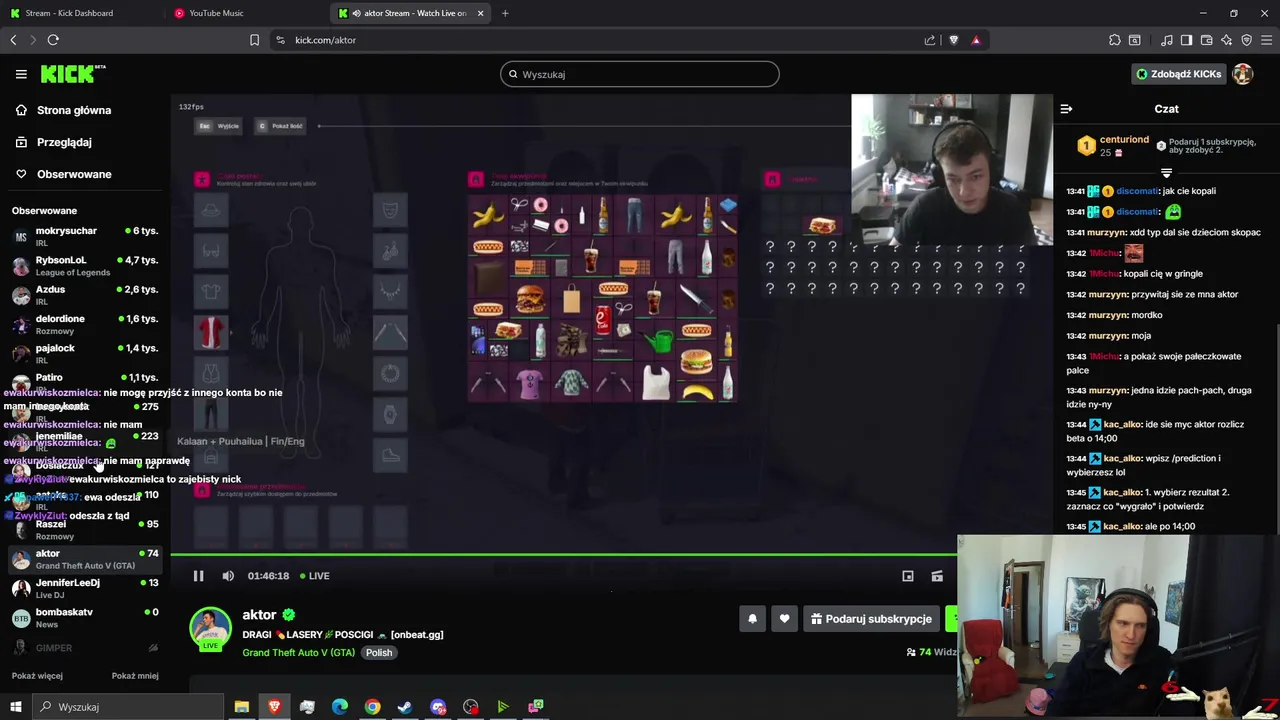
Task: Go back in the browser
Action: [13, 40]
